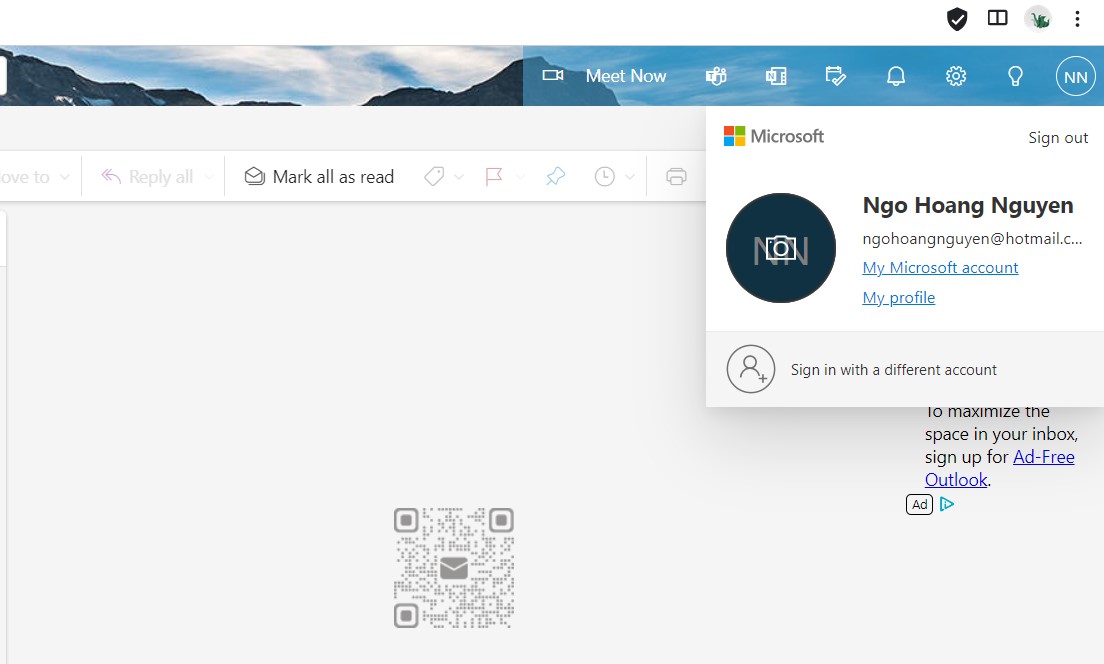This screenshot has height=664, width=1104.
Task: Click the Ad badge label
Action: pos(920,504)
